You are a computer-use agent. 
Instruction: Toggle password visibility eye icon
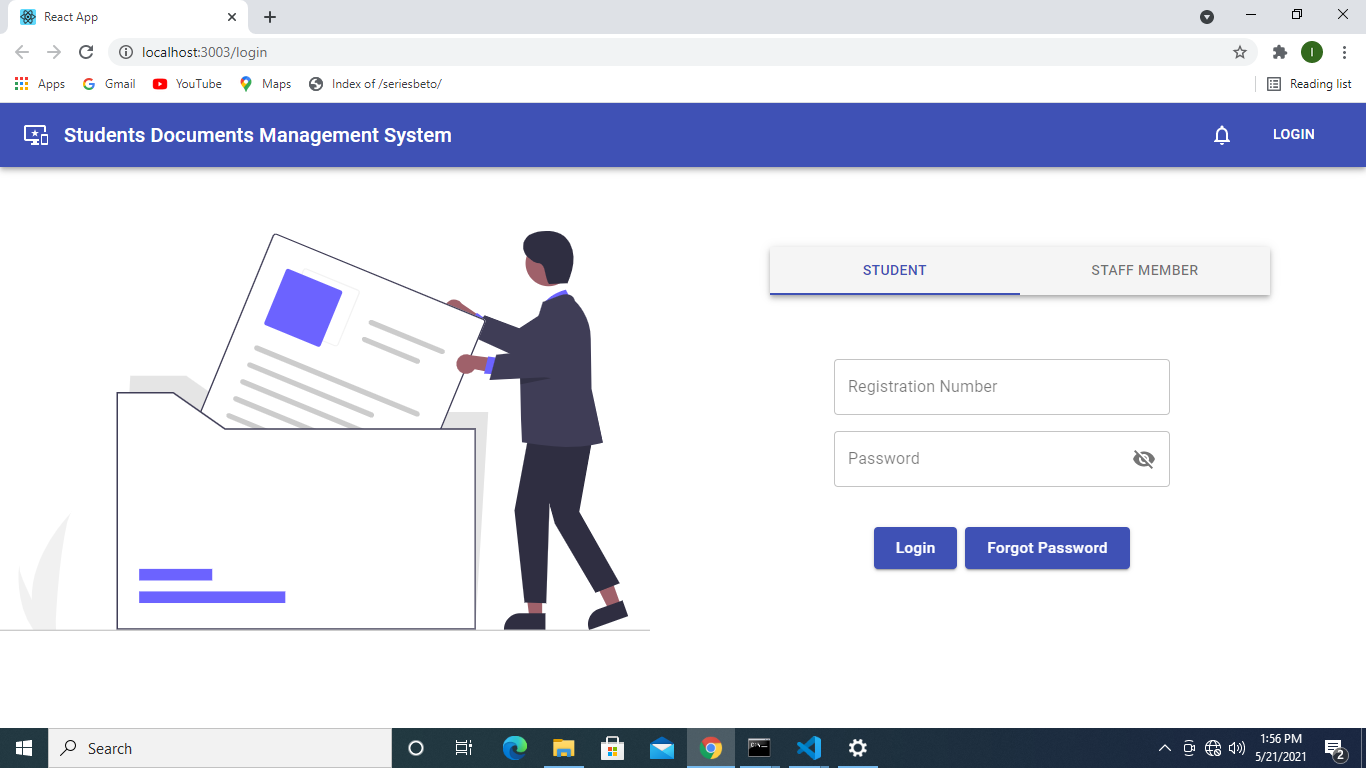(x=1143, y=459)
